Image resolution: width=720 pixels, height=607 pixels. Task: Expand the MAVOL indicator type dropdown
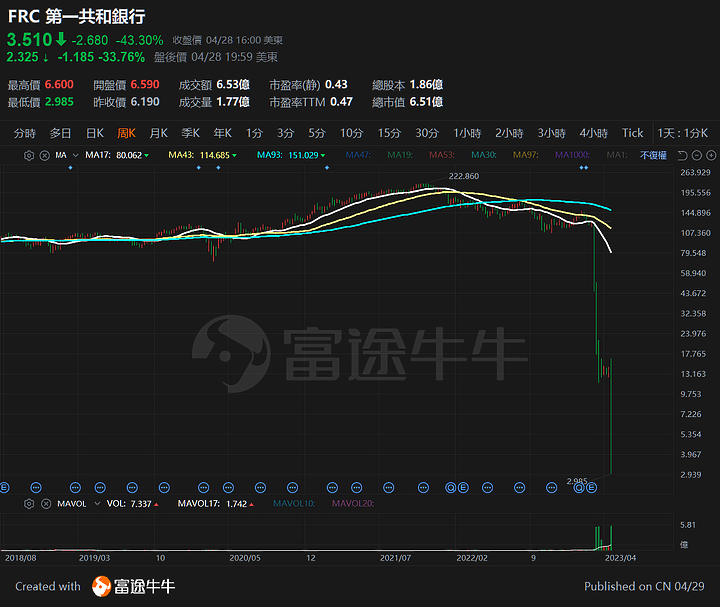pos(97,504)
